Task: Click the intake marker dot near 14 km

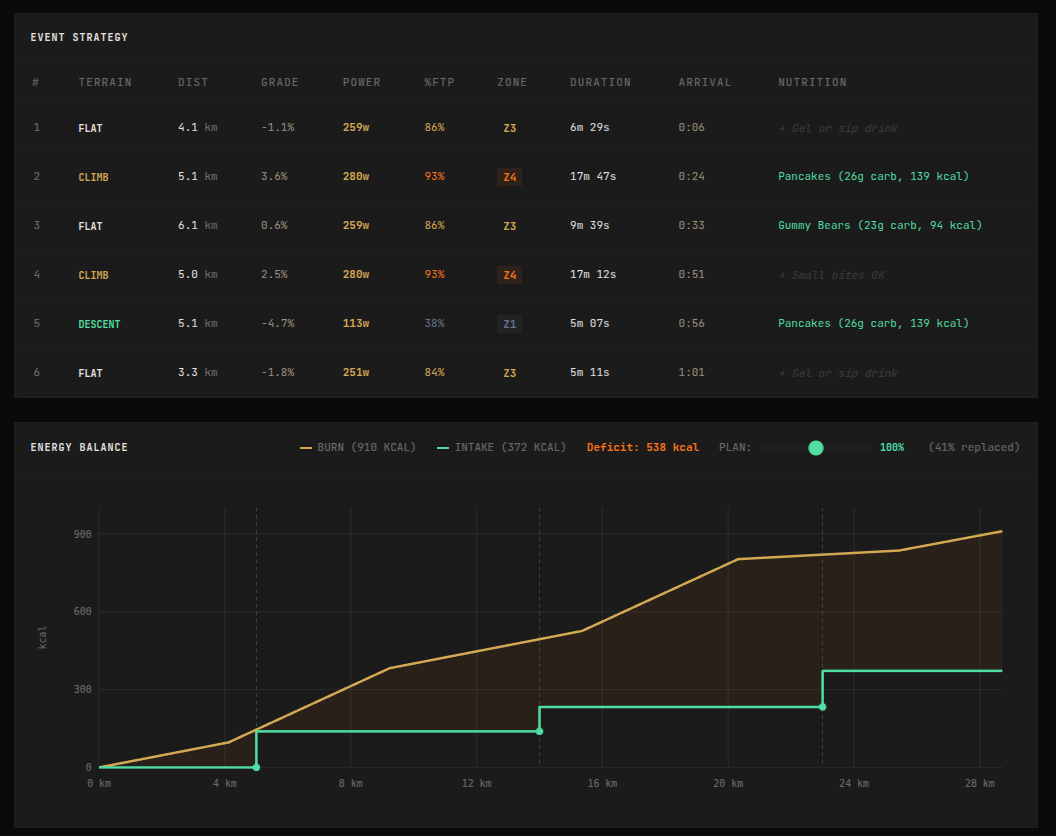Action: (x=539, y=731)
